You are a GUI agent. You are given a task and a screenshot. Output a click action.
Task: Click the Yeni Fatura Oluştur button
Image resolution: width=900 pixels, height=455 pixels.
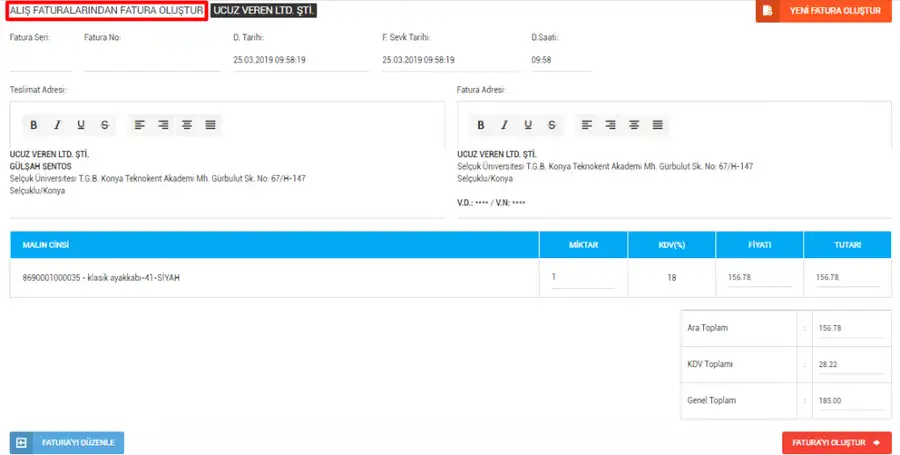824,11
